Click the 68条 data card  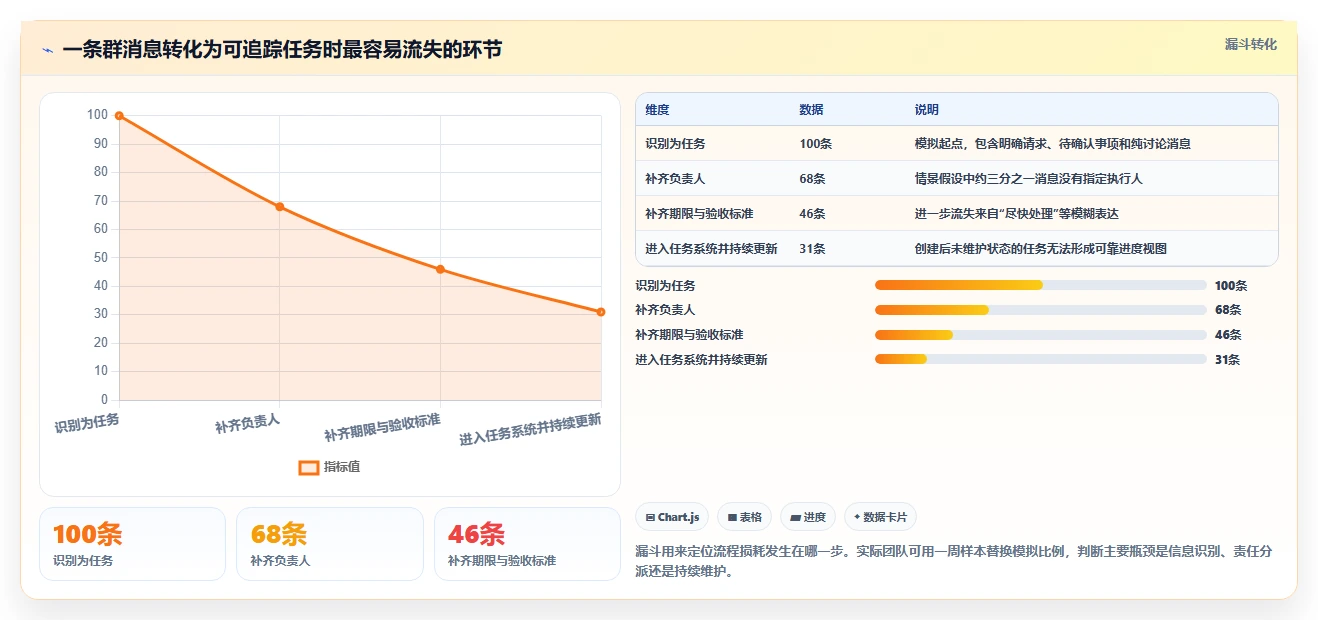(x=330, y=544)
